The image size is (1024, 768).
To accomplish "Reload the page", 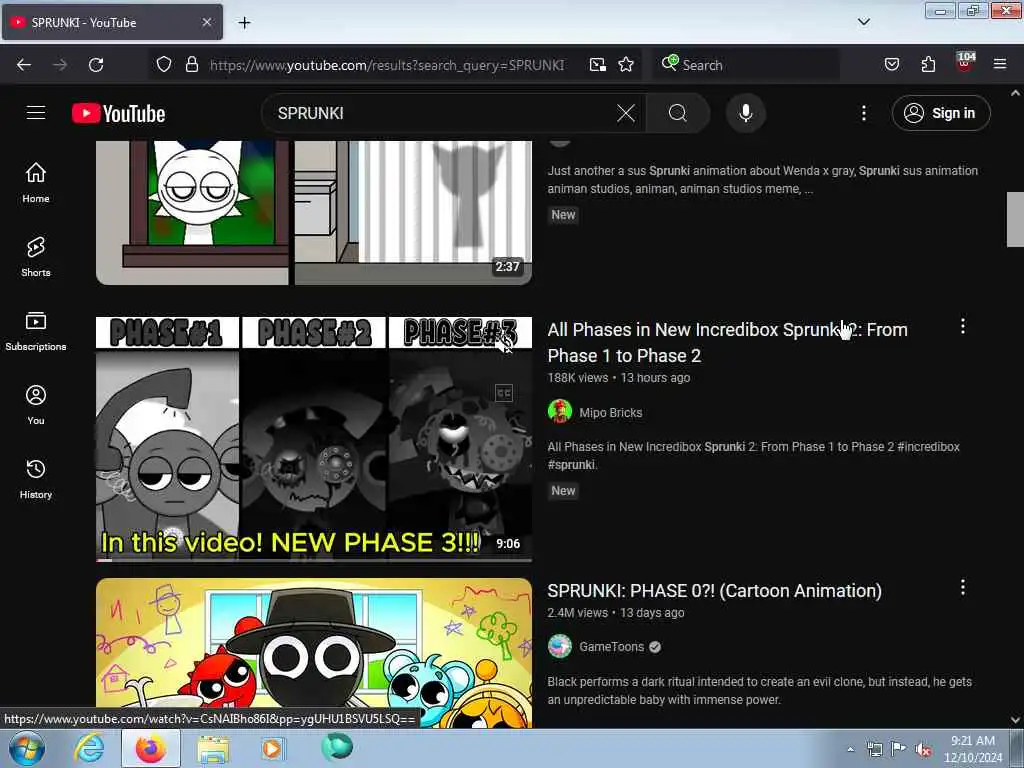I will pyautogui.click(x=96, y=65).
